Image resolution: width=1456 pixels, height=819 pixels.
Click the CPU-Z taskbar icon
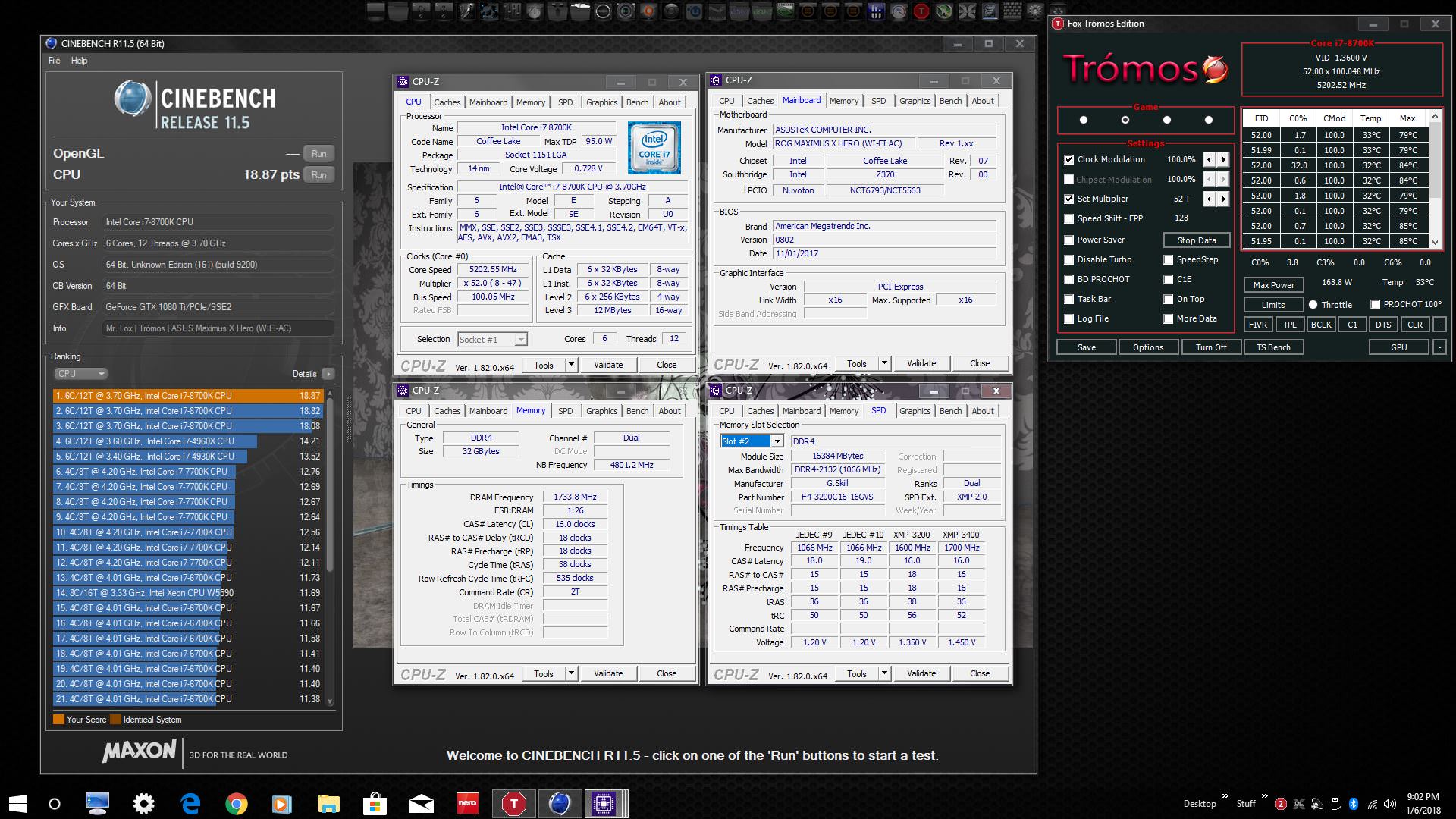click(603, 804)
